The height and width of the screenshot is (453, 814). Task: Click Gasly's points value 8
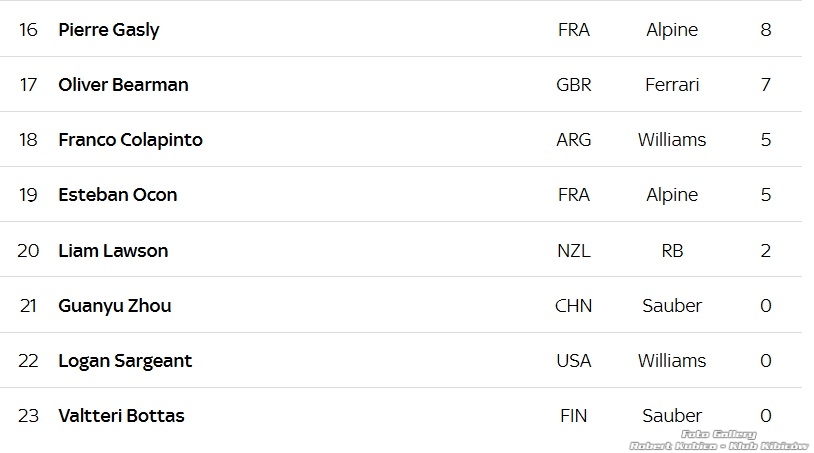click(x=766, y=30)
